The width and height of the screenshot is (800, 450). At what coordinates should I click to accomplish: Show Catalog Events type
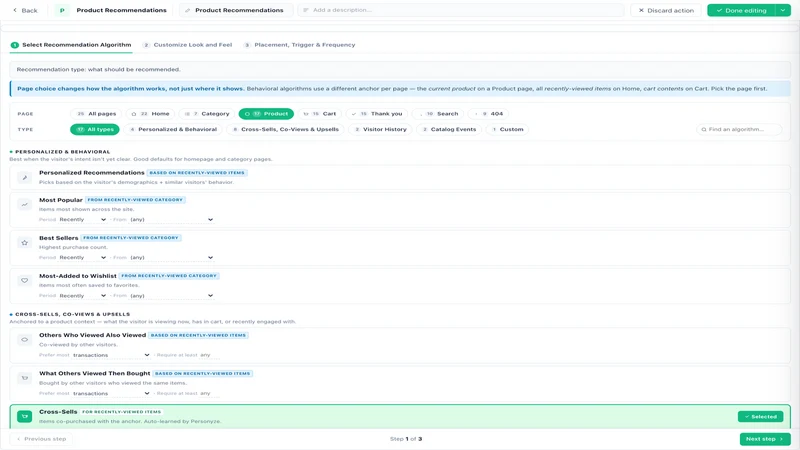(x=449, y=130)
